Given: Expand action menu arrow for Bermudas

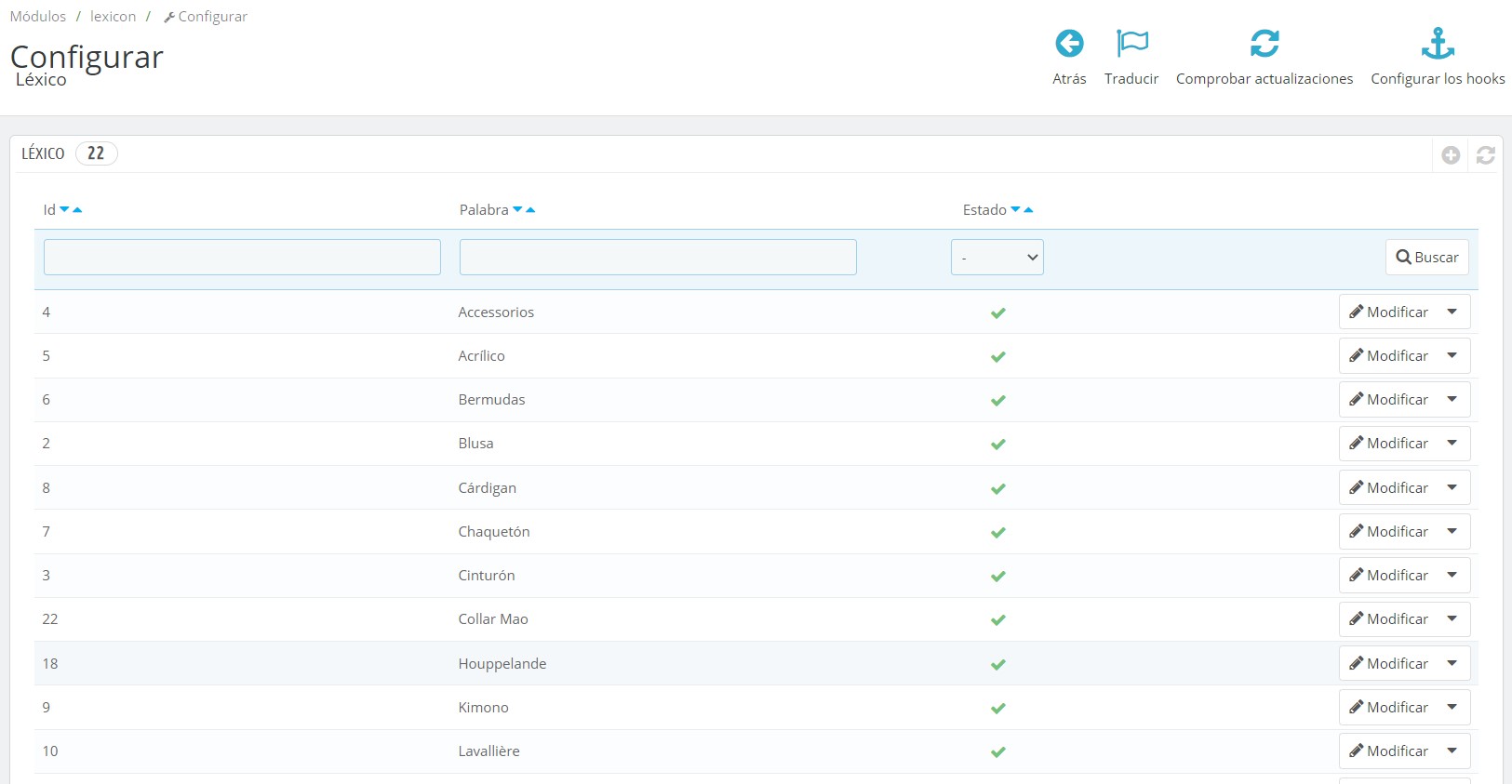Looking at the screenshot, I should pos(1452,399).
